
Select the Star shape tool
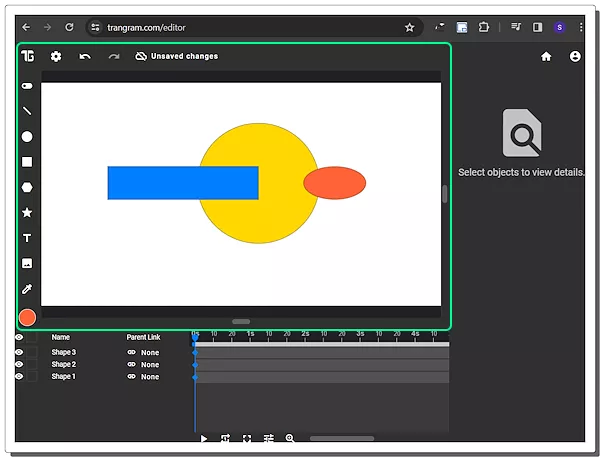(27, 212)
